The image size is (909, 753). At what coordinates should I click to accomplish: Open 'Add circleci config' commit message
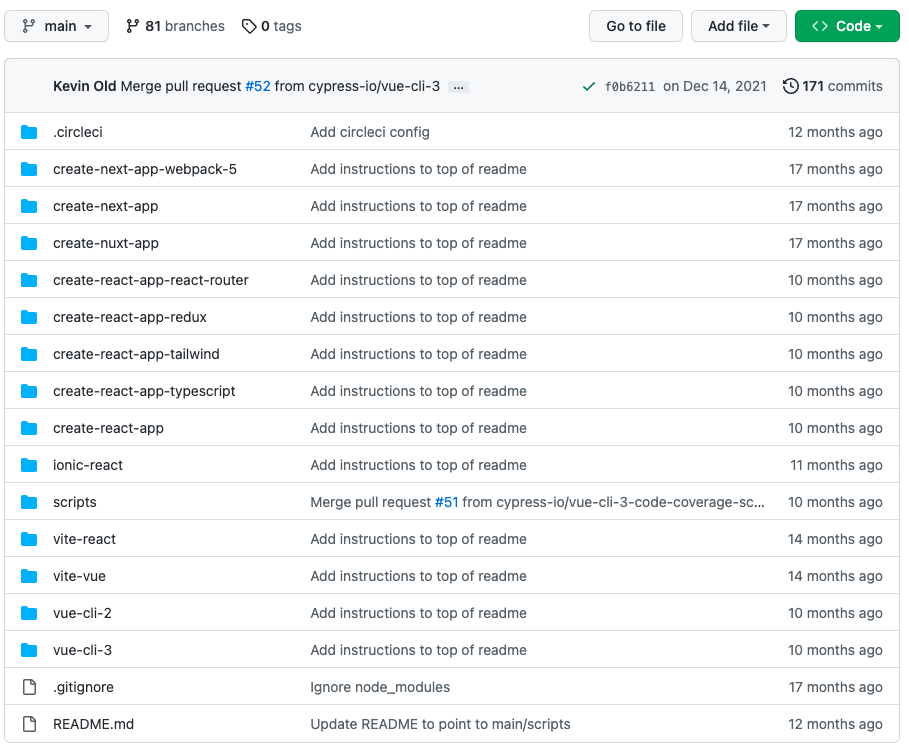tap(370, 132)
